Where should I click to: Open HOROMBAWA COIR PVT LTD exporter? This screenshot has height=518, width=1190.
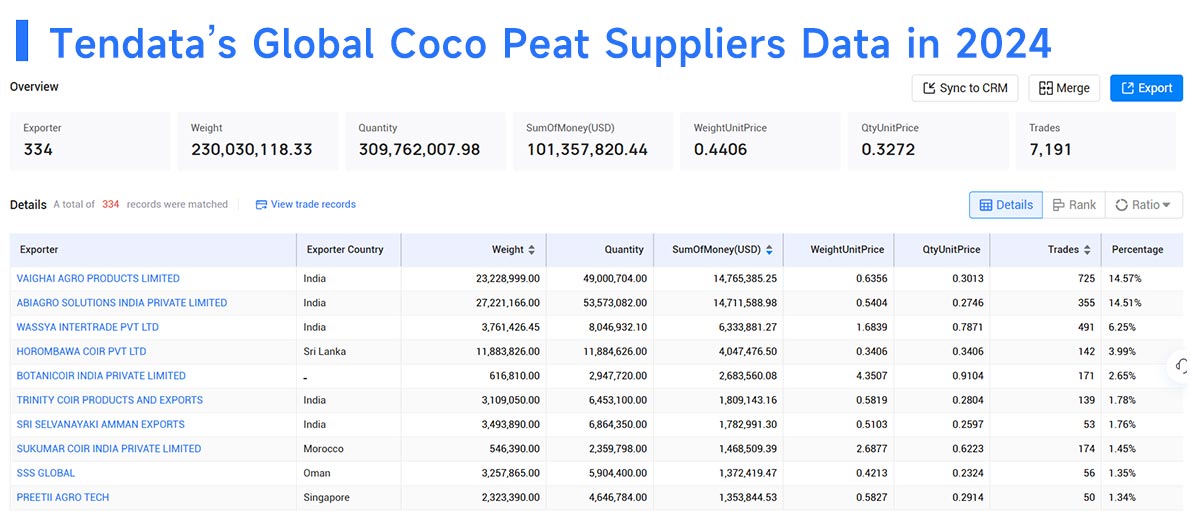click(x=81, y=351)
